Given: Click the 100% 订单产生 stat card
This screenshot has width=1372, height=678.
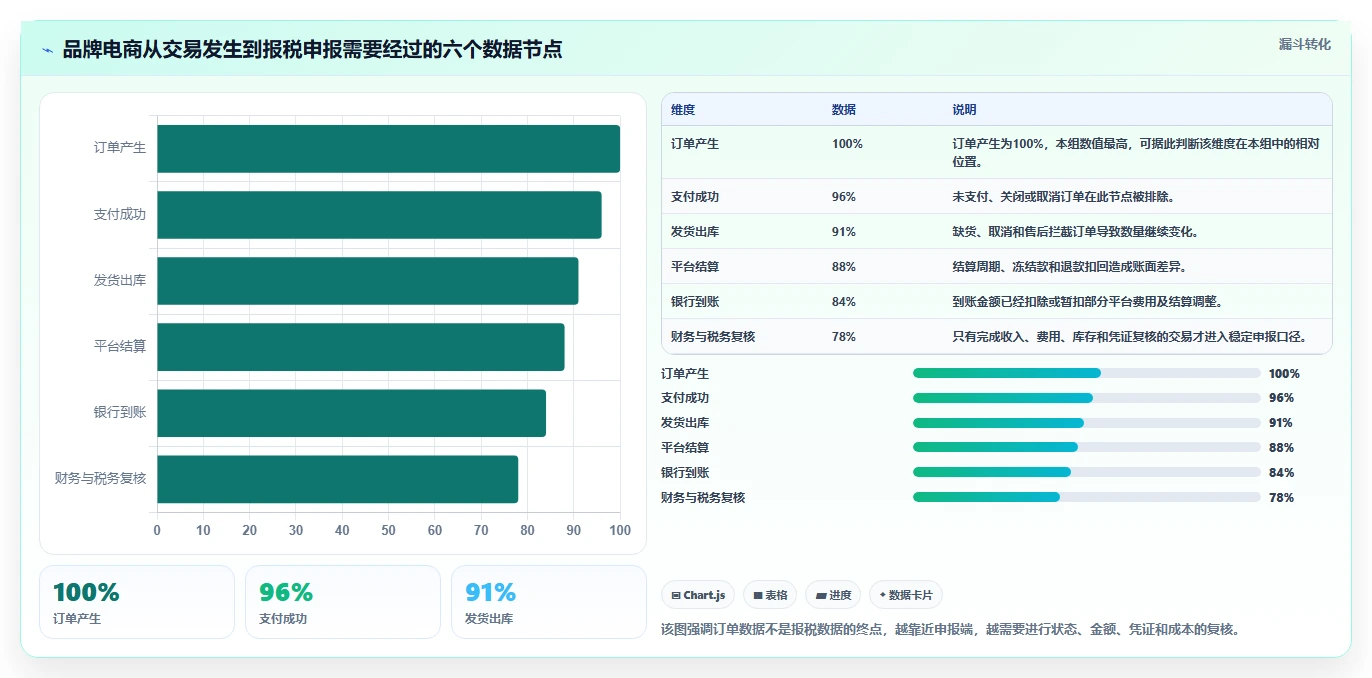Looking at the screenshot, I should [x=137, y=602].
